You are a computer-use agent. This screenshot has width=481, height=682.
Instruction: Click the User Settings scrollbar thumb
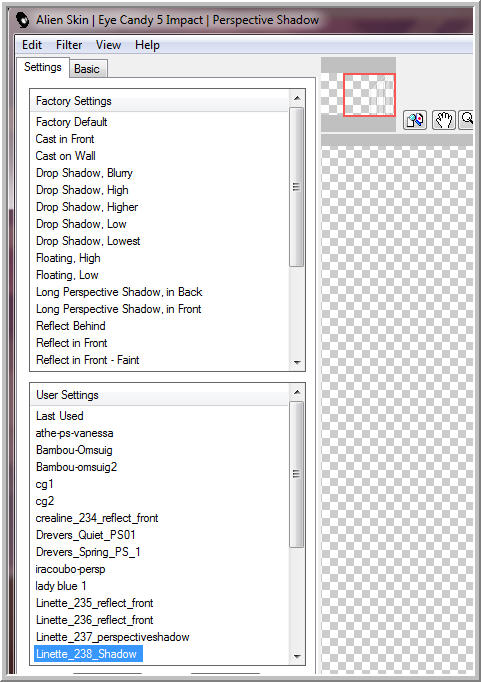click(297, 474)
